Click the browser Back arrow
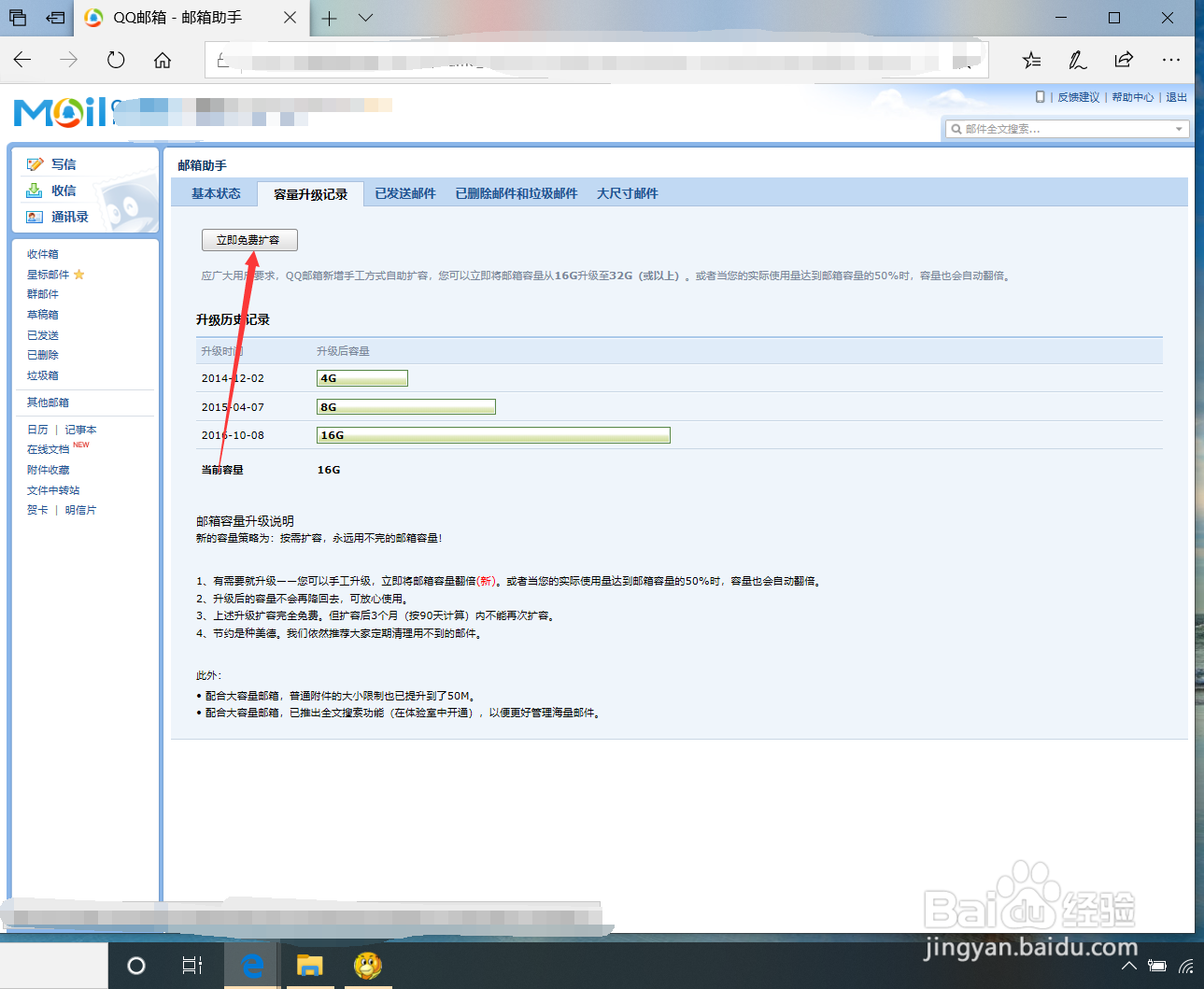This screenshot has height=989, width=1204. [x=22, y=60]
